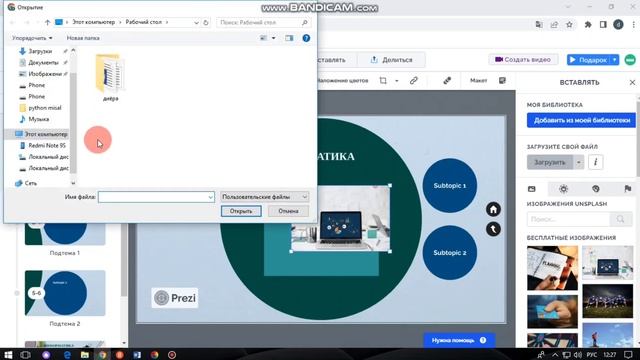This screenshot has width=640, height=360.
Task: Select the Subtopic 2 circle on canvas
Action: coord(449,253)
